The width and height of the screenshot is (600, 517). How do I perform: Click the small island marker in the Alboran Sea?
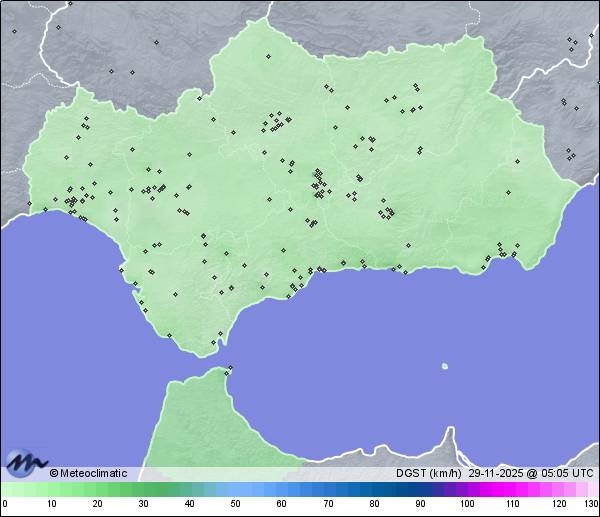click(x=445, y=366)
